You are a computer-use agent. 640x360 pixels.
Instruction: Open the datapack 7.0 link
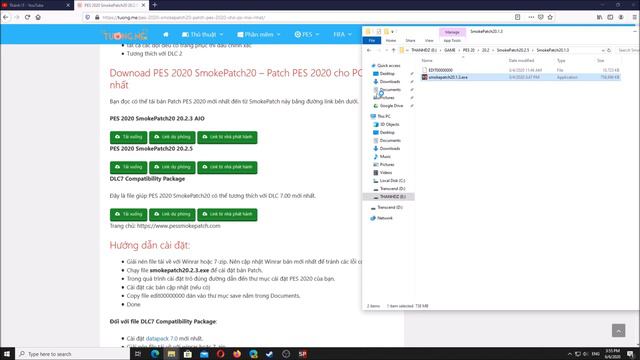[162, 338]
